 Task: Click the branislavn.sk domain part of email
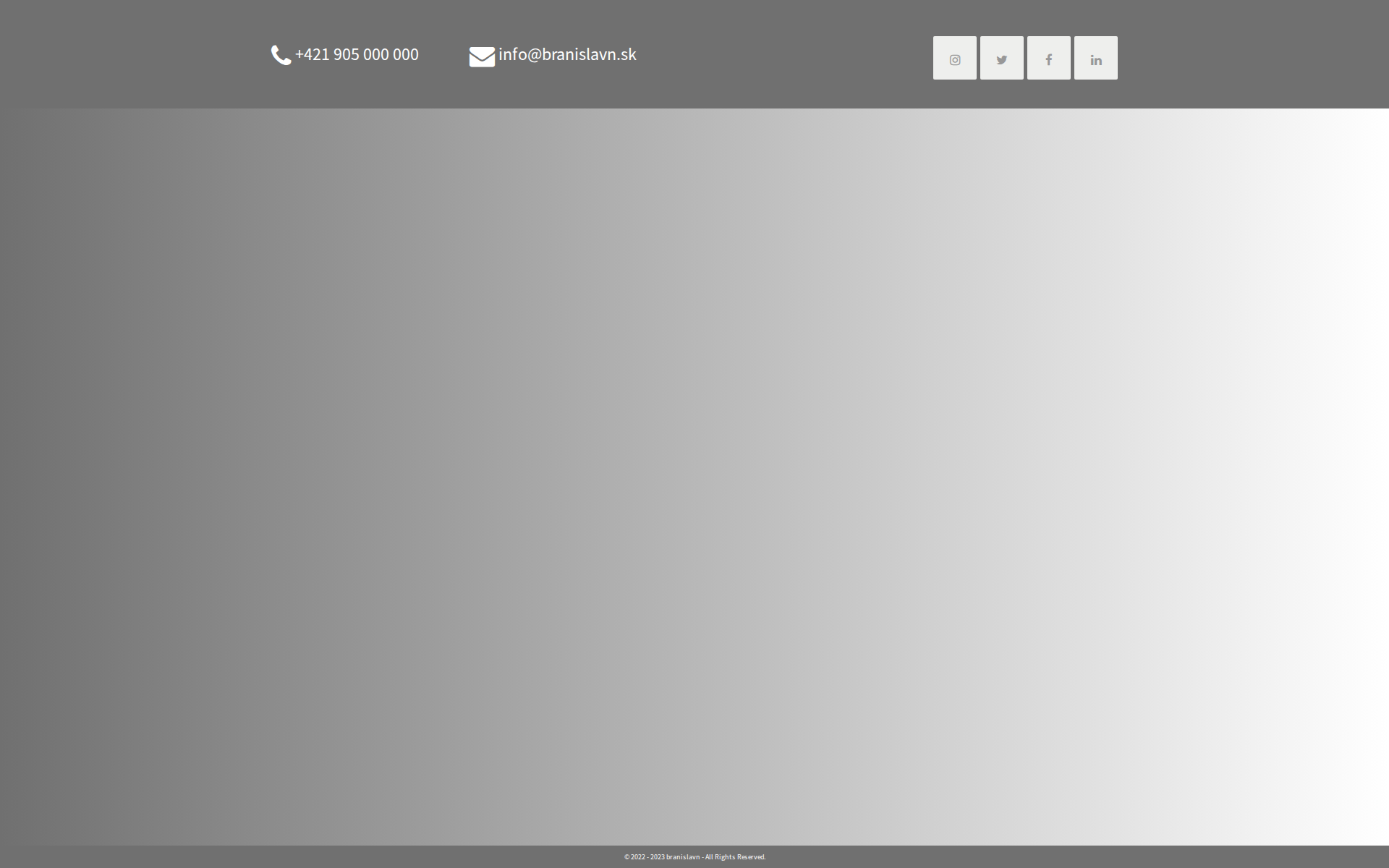coord(590,54)
